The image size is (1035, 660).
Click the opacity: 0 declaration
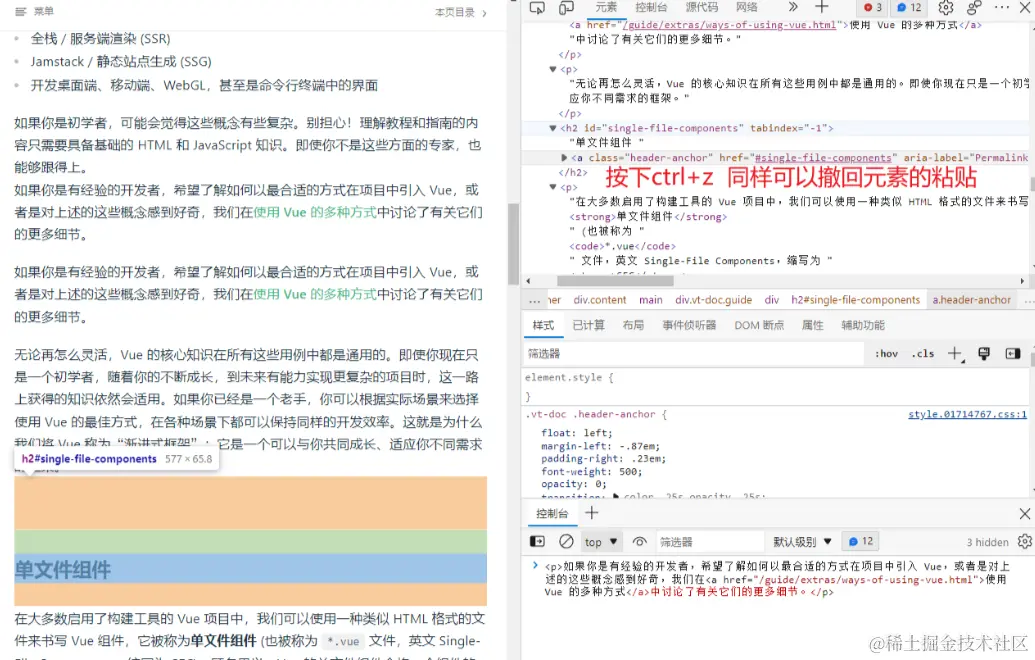574,484
